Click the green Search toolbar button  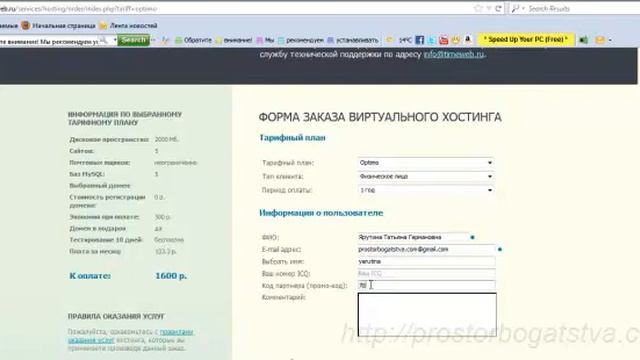133,40
